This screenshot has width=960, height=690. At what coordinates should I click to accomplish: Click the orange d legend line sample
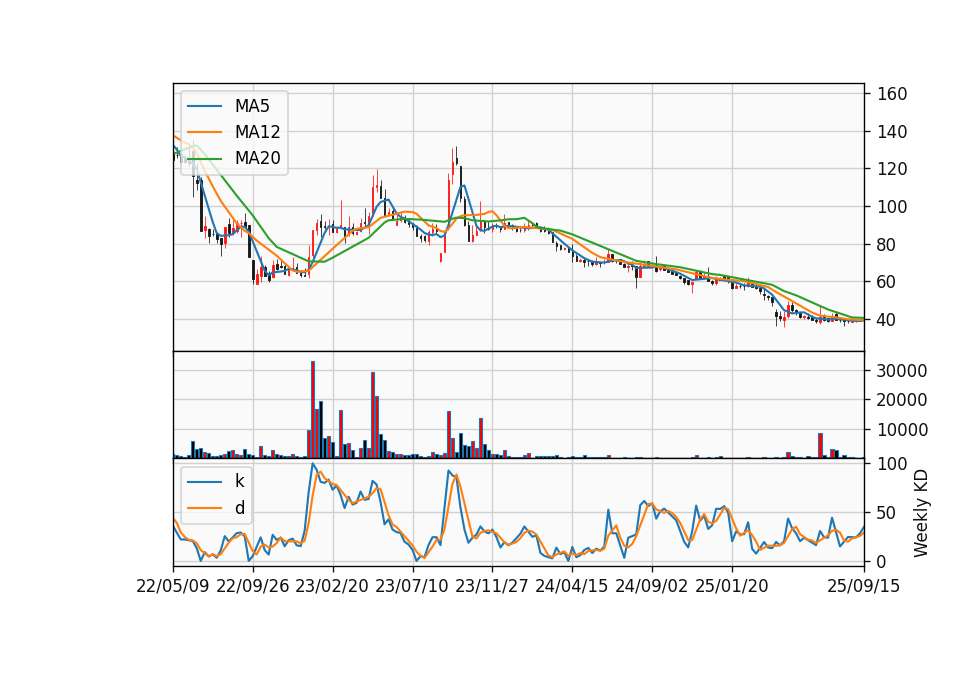[x=204, y=508]
